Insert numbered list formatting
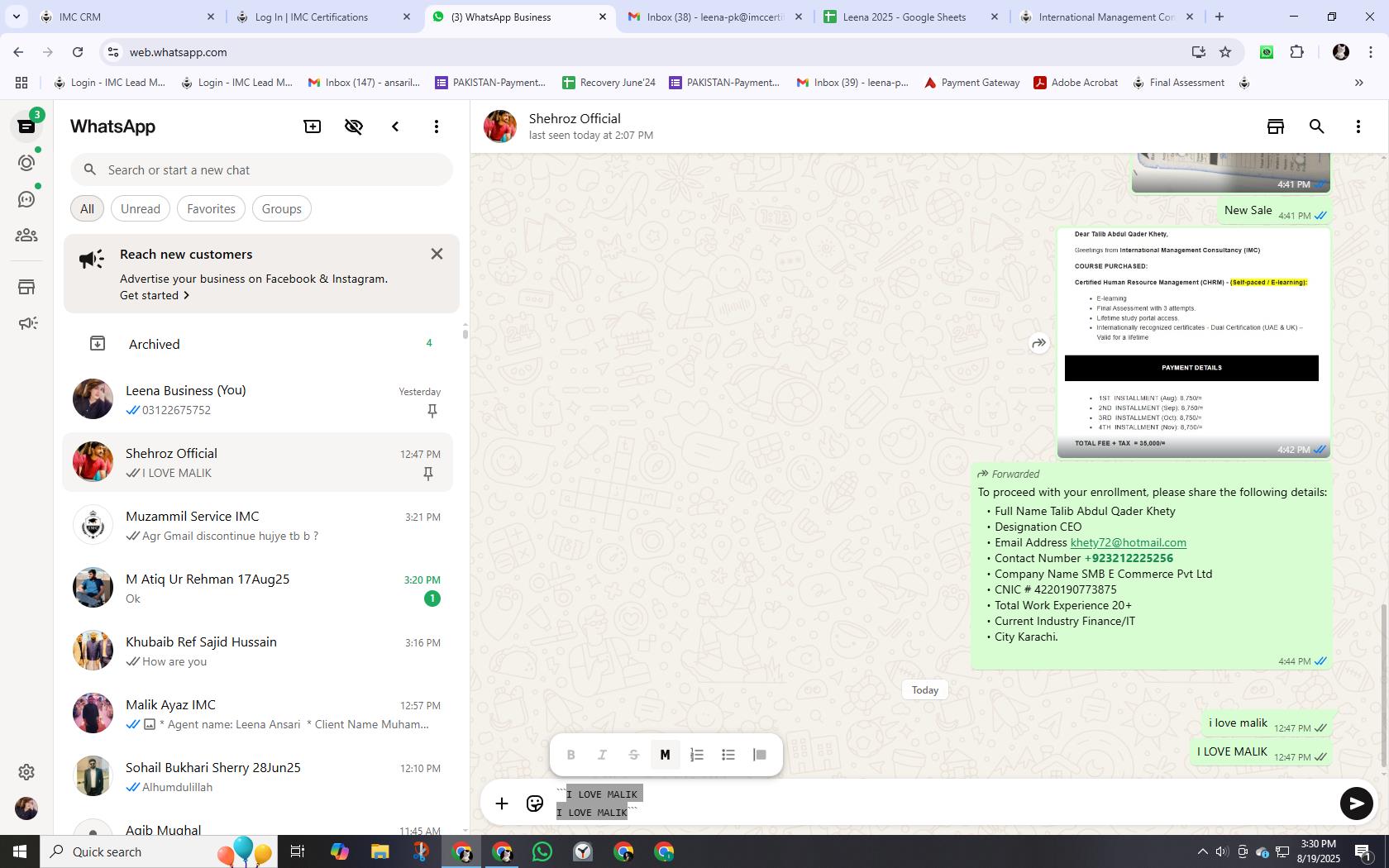1389x868 pixels. 697,755
